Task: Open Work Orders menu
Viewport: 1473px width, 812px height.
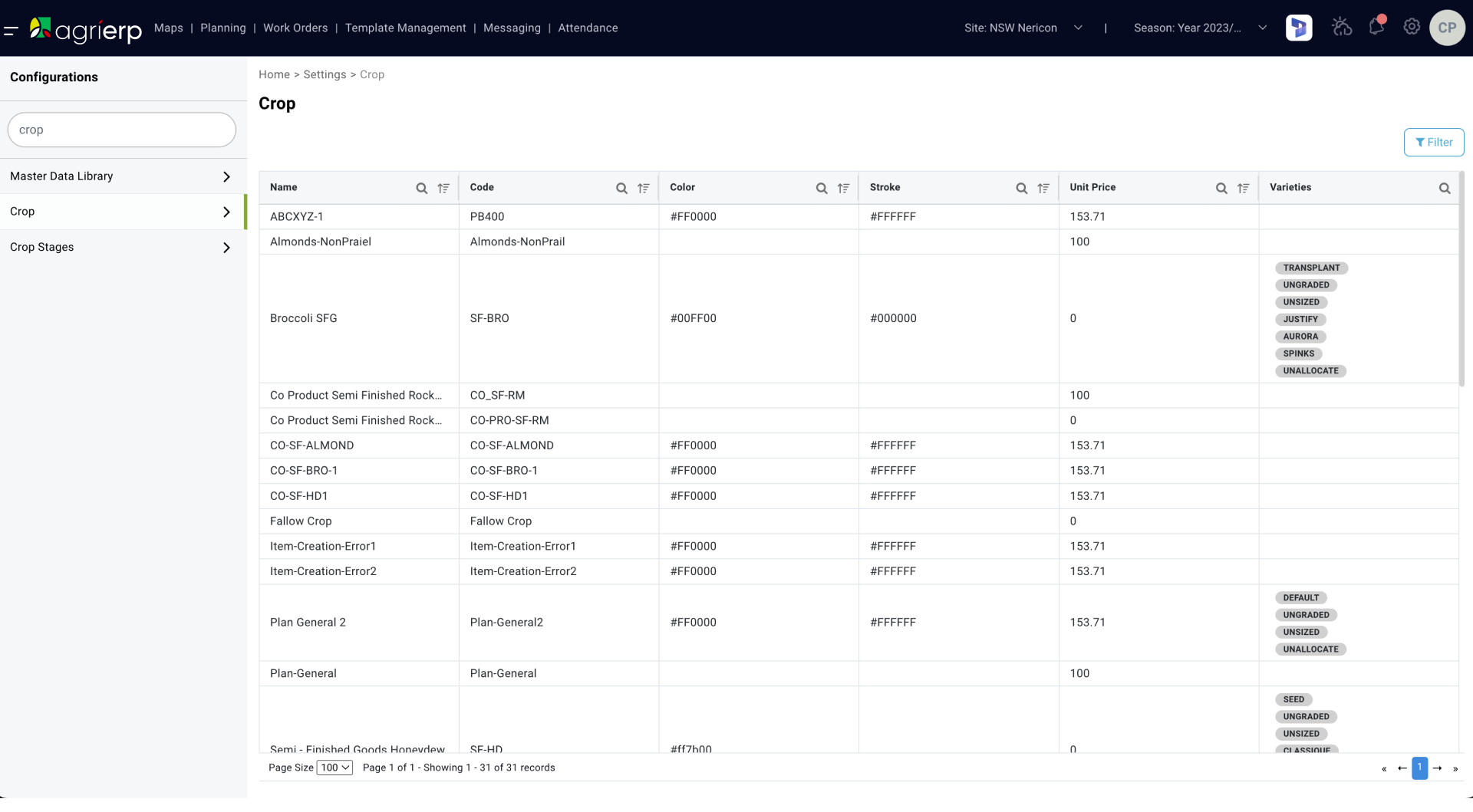Action: 295,28
